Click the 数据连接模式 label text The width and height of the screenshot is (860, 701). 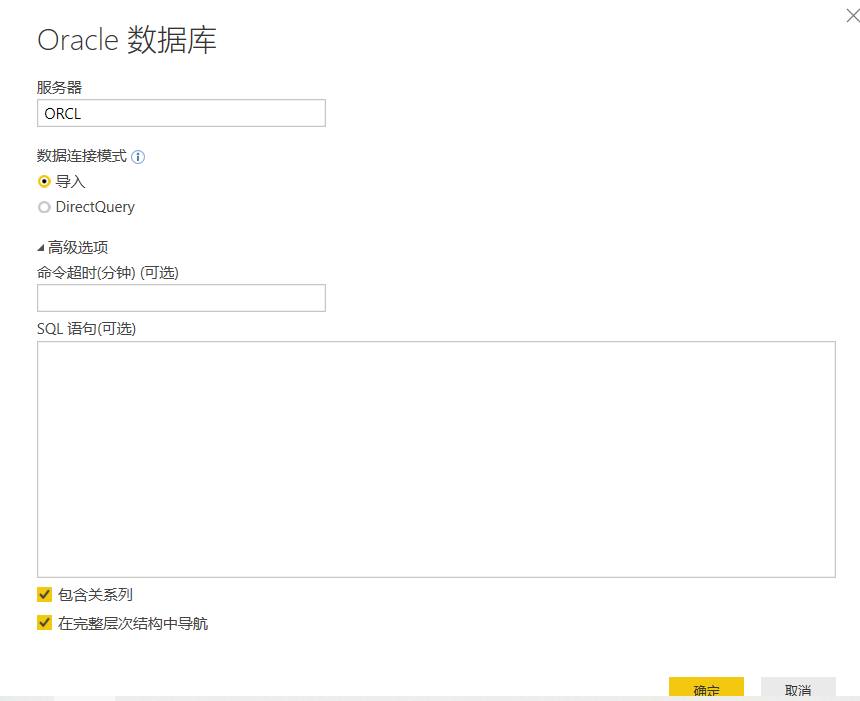click(x=82, y=156)
